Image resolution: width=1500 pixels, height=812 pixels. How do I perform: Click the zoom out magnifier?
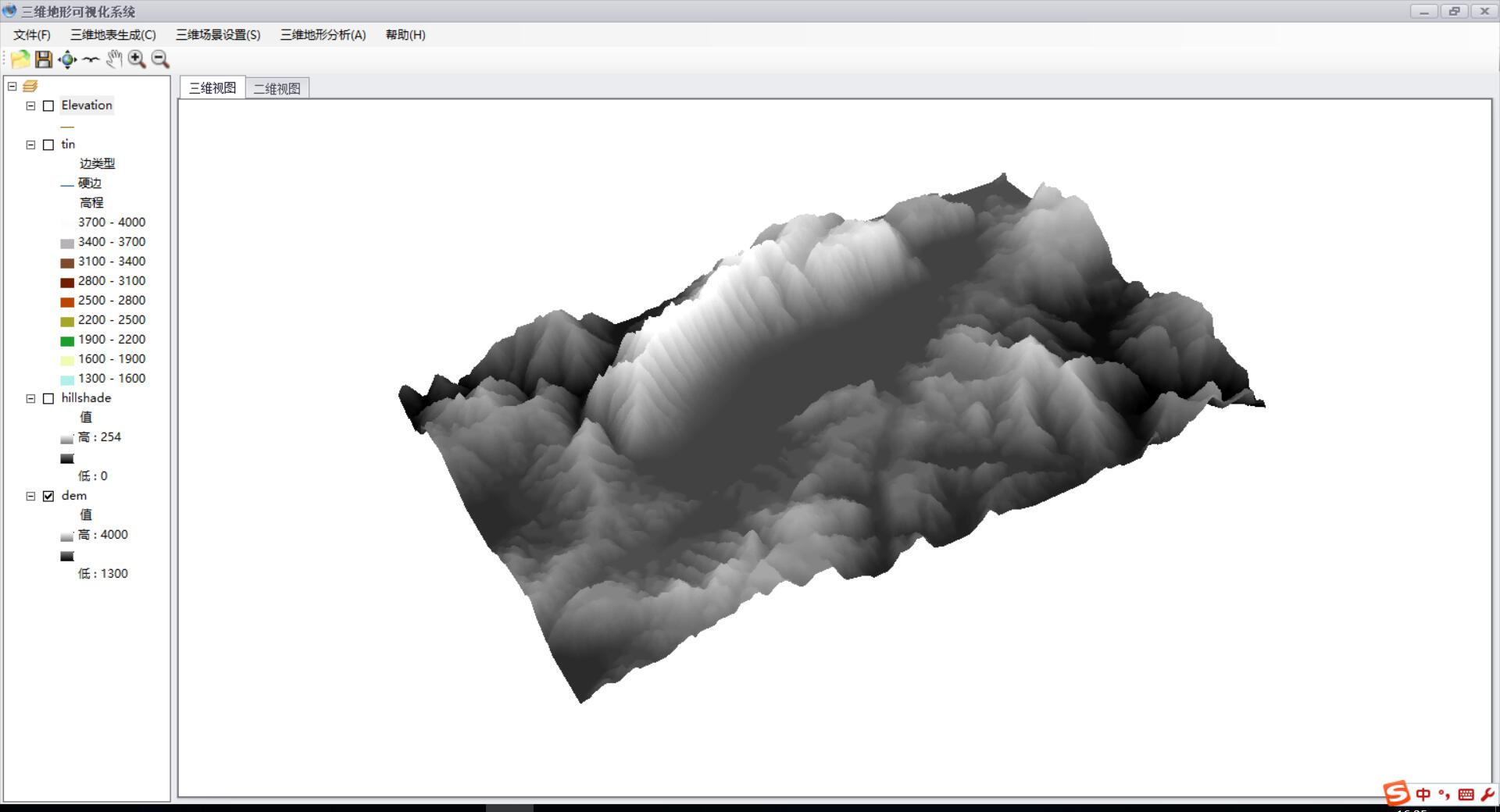click(x=160, y=59)
